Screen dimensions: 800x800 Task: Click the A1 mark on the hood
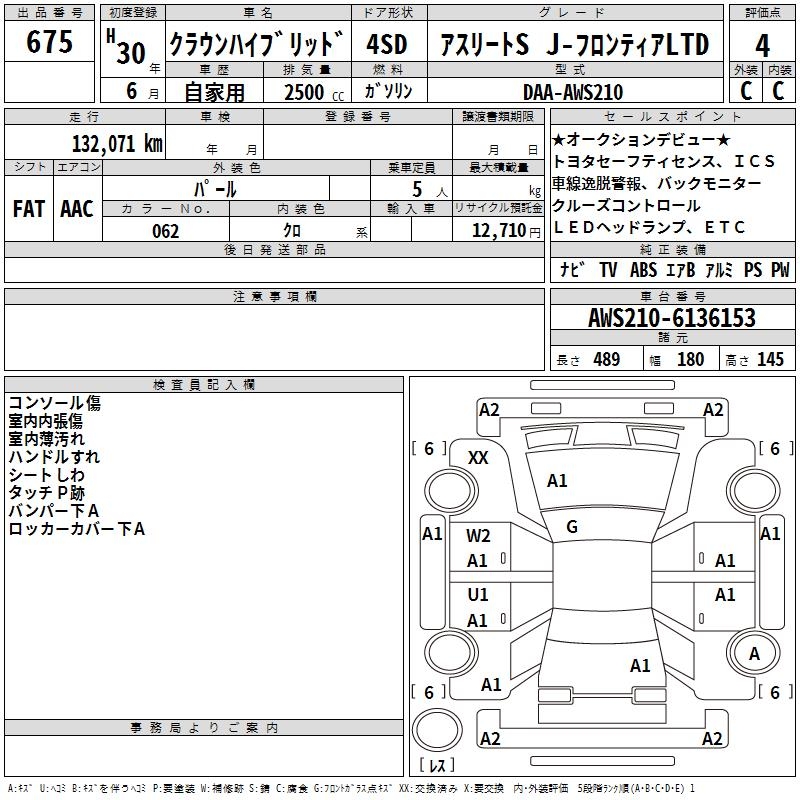tap(557, 481)
